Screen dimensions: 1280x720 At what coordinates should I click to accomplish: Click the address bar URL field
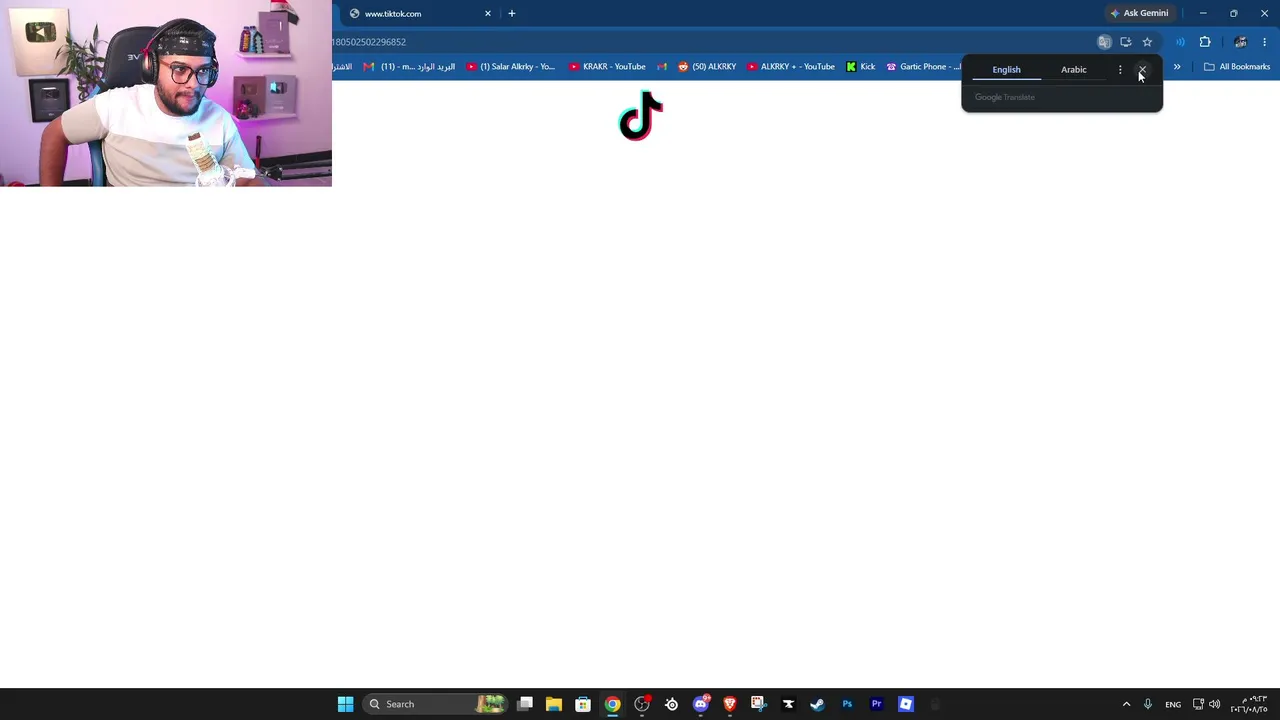pyautogui.click(x=710, y=42)
